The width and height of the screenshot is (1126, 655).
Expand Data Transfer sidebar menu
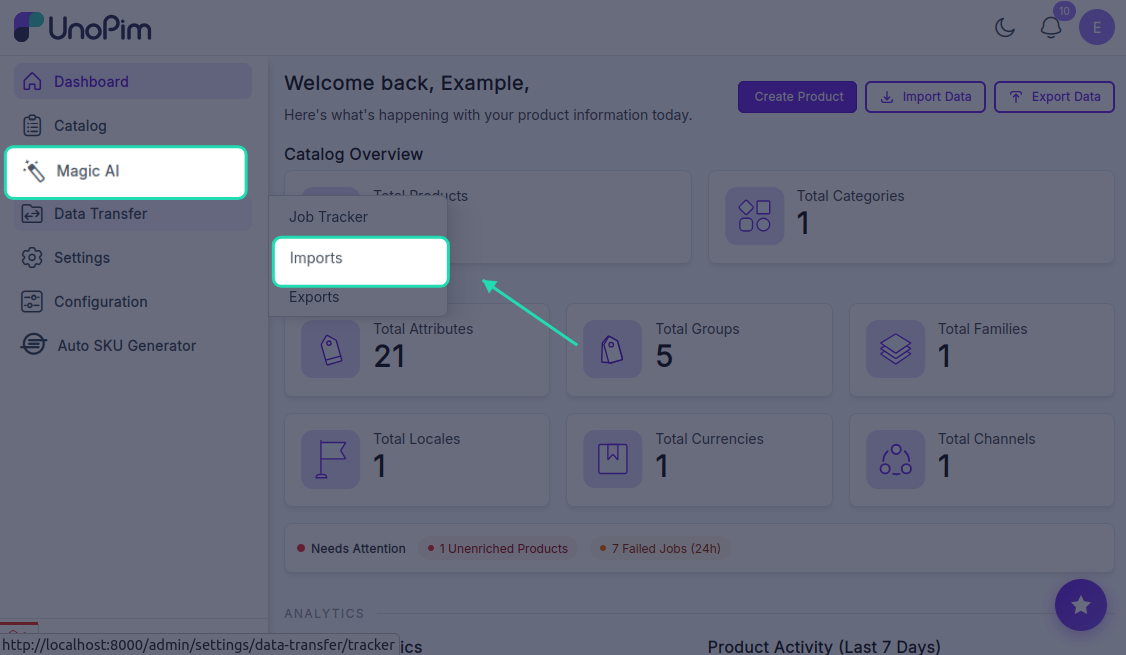pyautogui.click(x=133, y=213)
